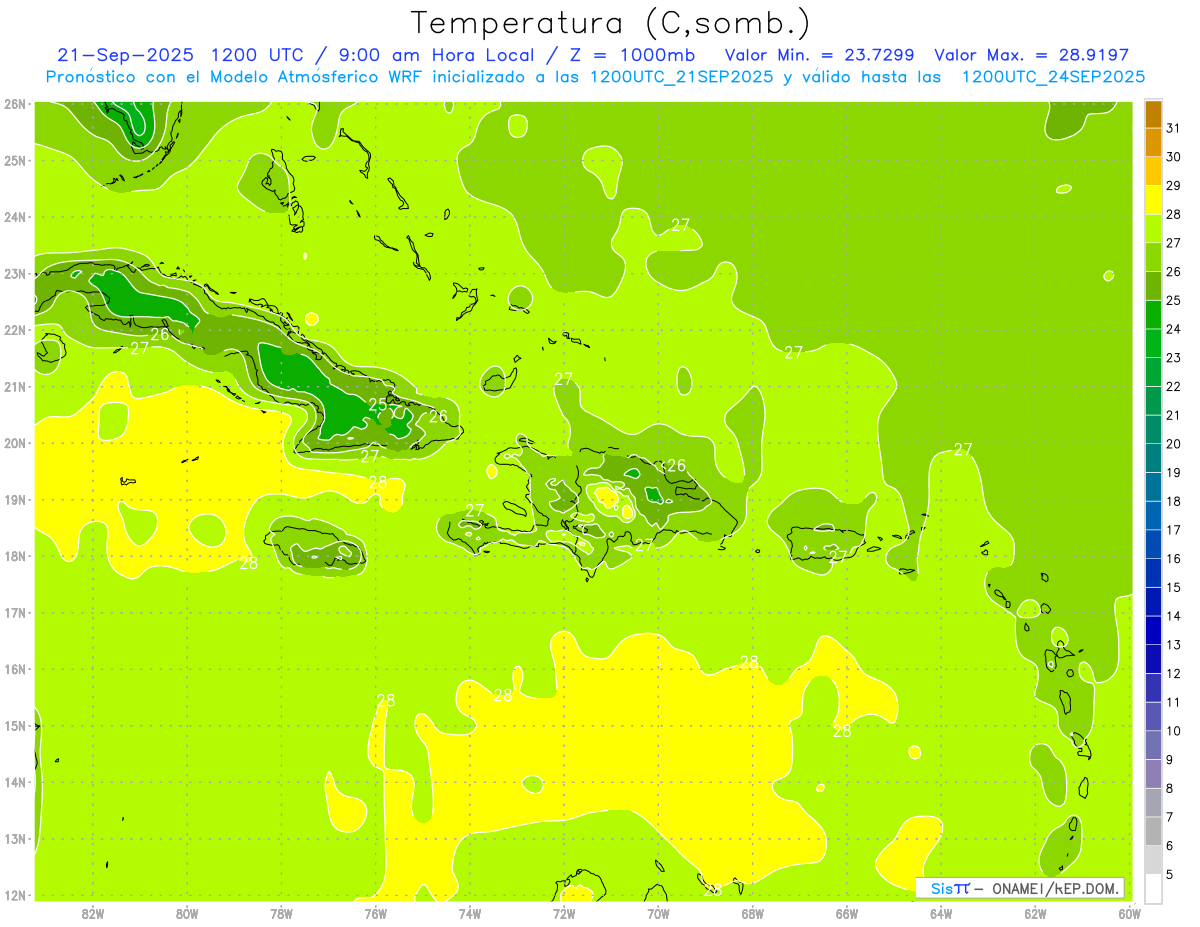This screenshot has width=1200, height=927.
Task: Select the yellow swatch between 28 and 29
Action: coord(1153,200)
